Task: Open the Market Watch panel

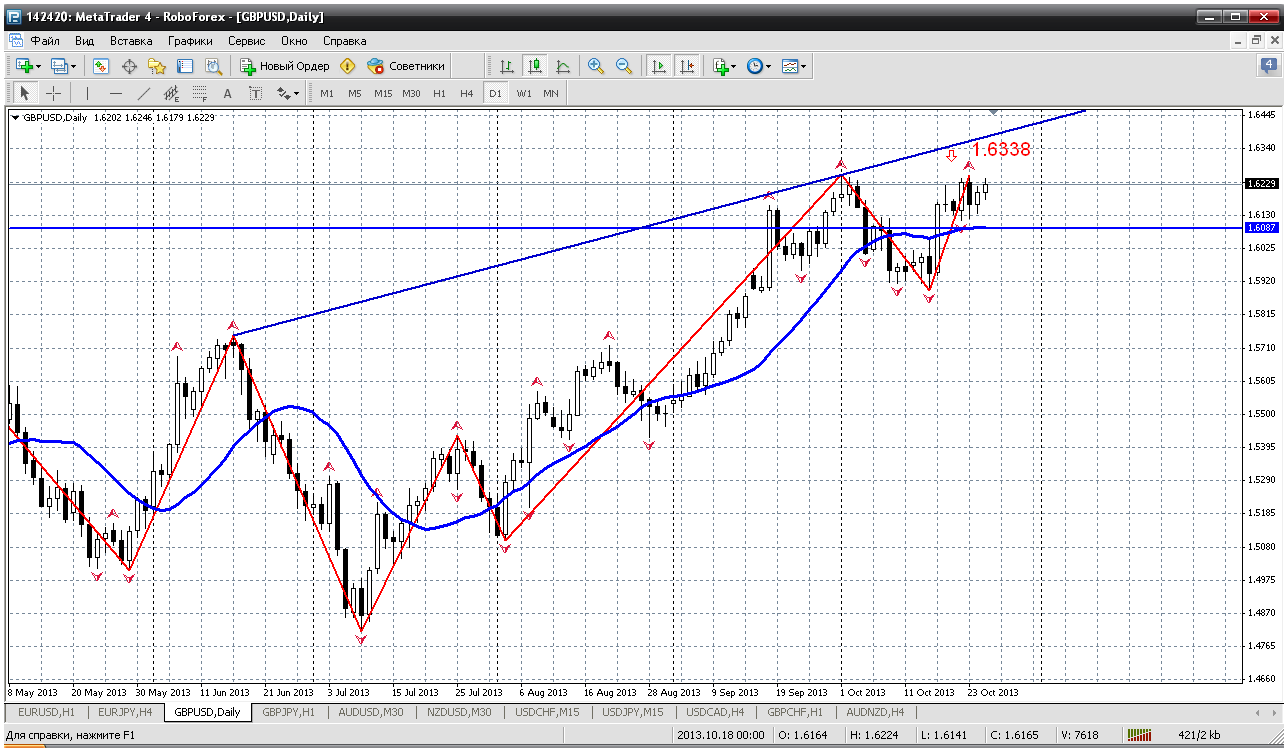Action: coord(101,66)
